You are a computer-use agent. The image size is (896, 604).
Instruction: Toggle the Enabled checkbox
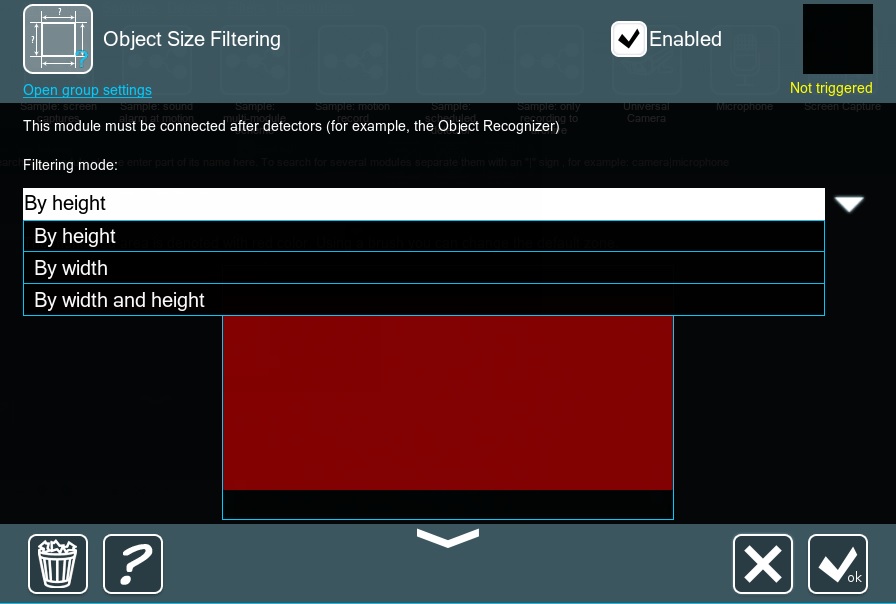tap(629, 39)
